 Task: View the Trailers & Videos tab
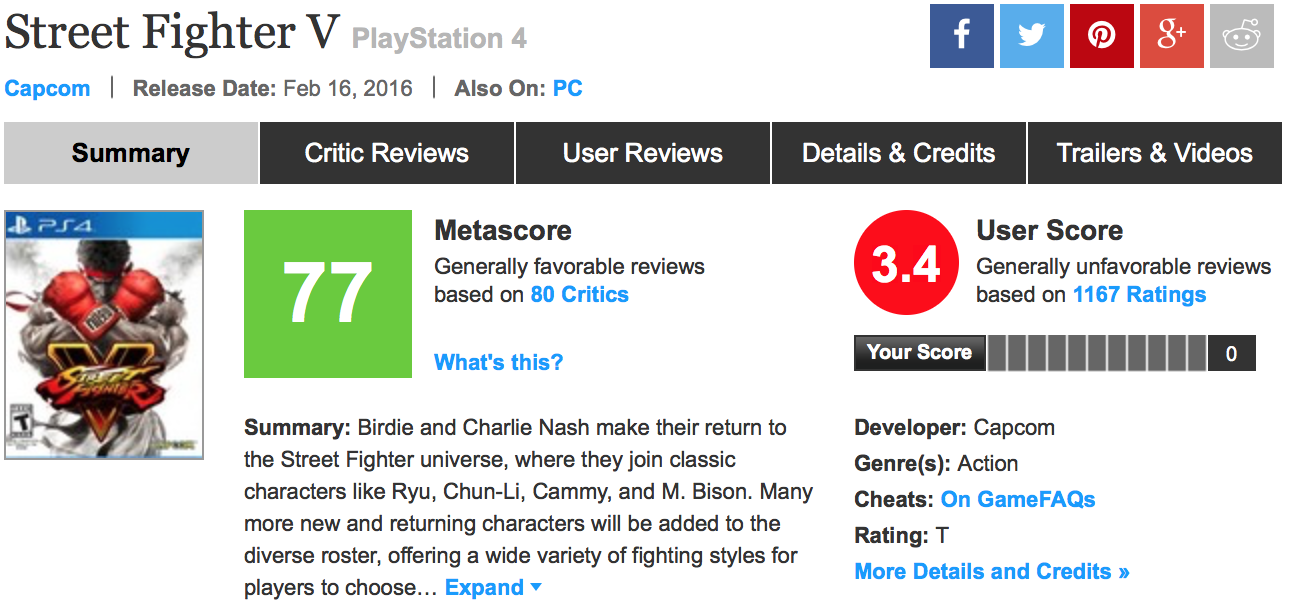tap(1155, 153)
